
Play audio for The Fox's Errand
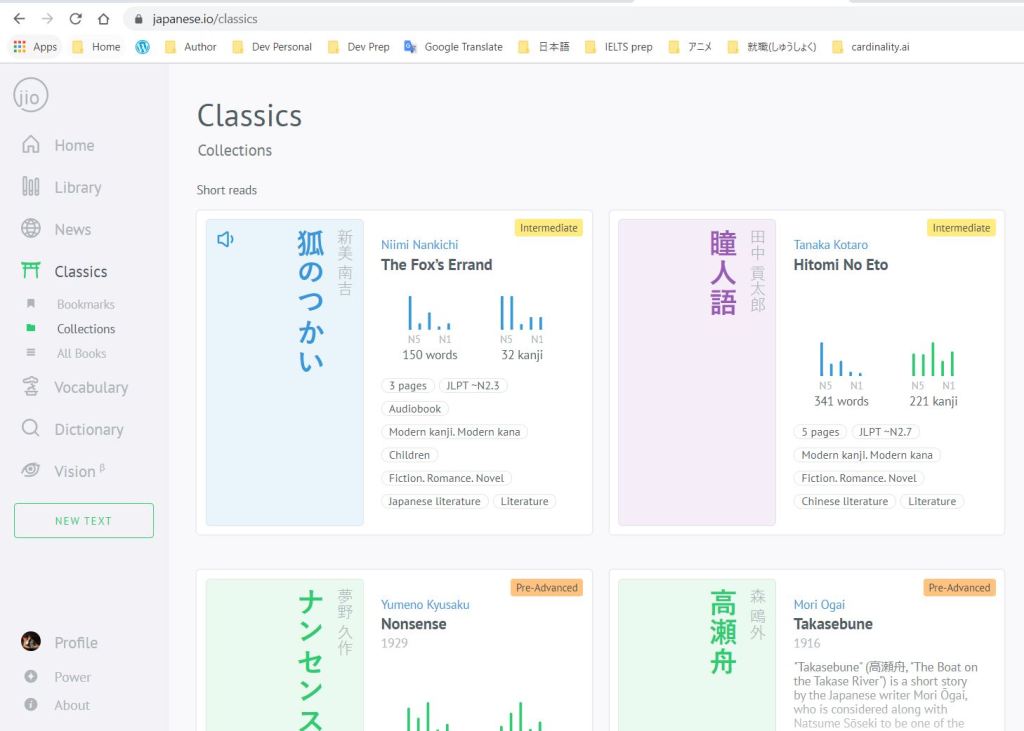click(225, 239)
